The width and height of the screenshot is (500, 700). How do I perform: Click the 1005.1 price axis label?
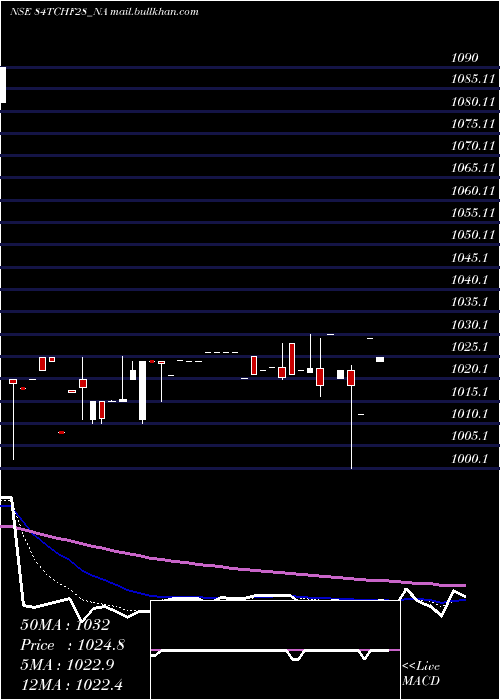click(469, 436)
